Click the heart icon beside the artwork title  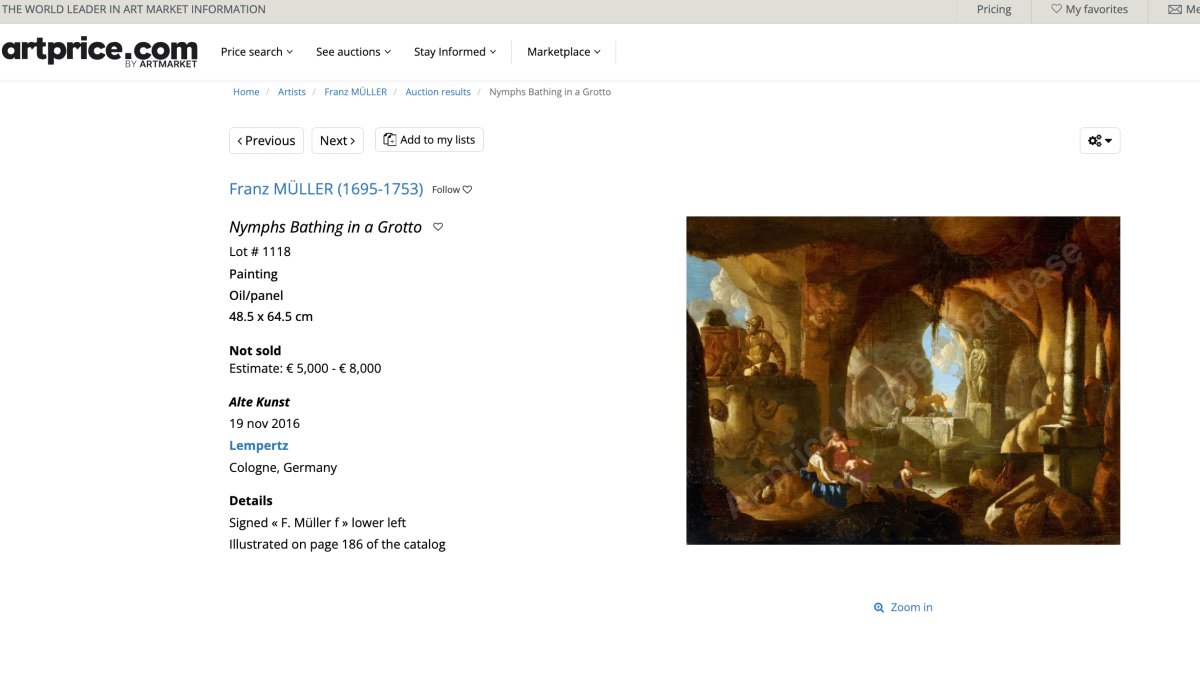(x=437, y=227)
